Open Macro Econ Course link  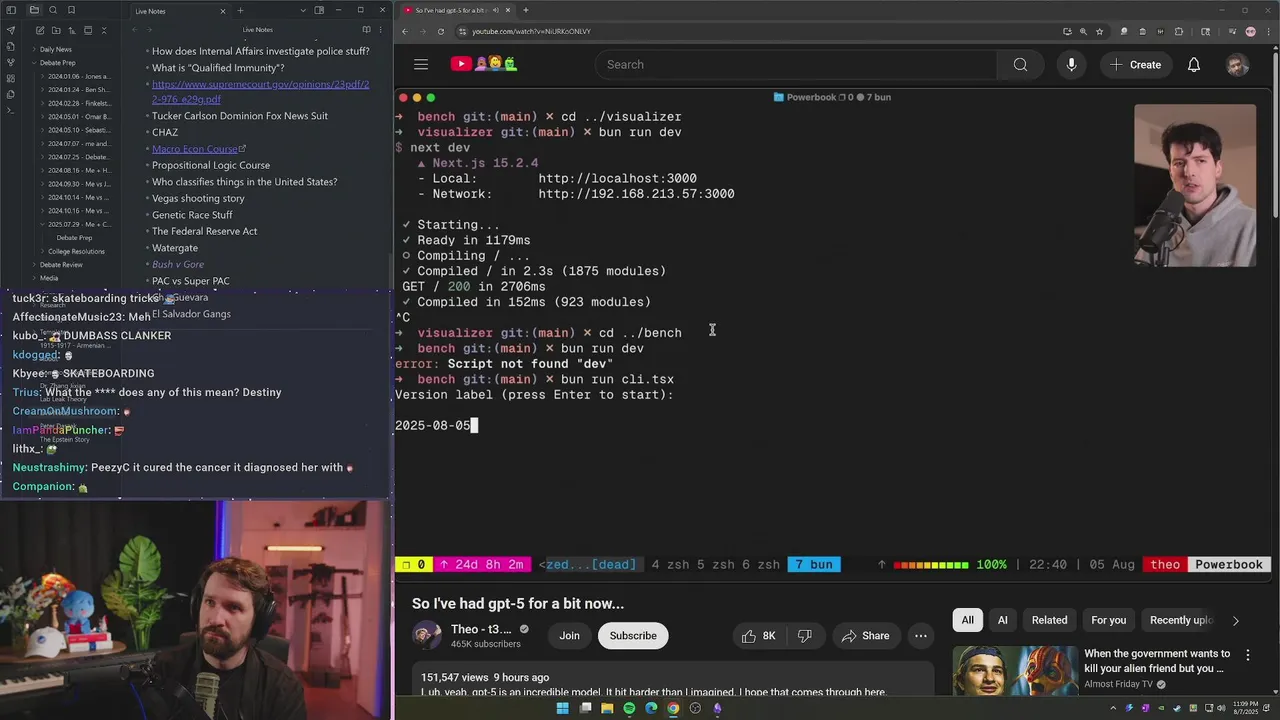194,149
